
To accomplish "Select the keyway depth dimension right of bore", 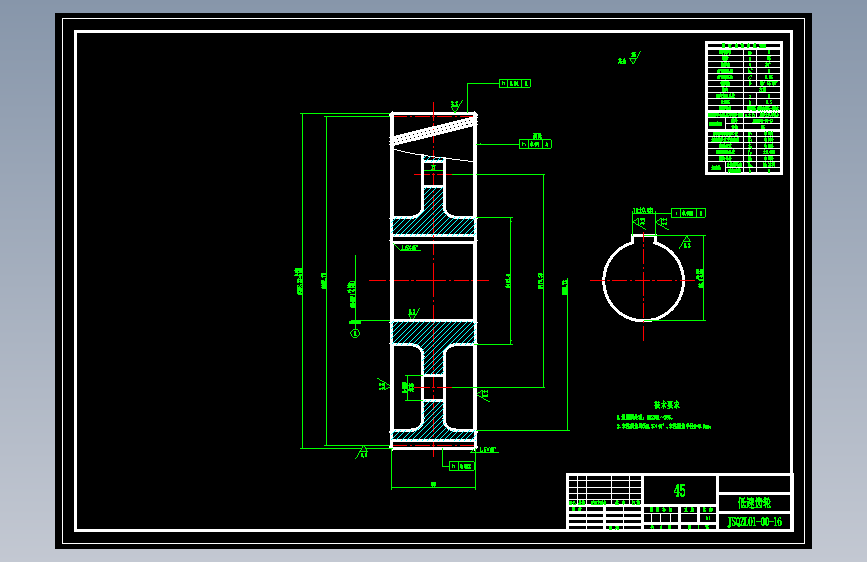I will [x=701, y=278].
